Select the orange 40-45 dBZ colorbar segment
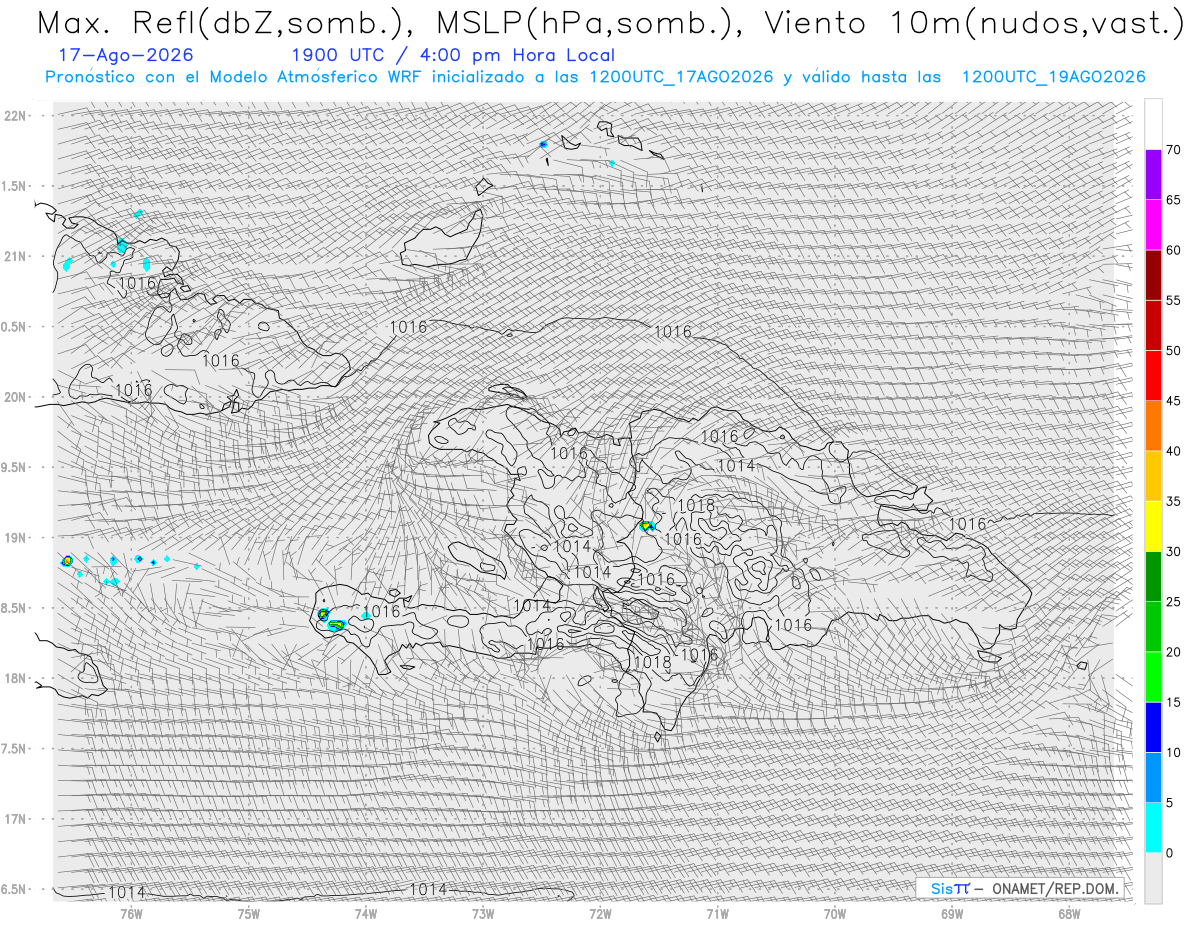Viewport: 1200px width, 927px height. tap(1153, 426)
